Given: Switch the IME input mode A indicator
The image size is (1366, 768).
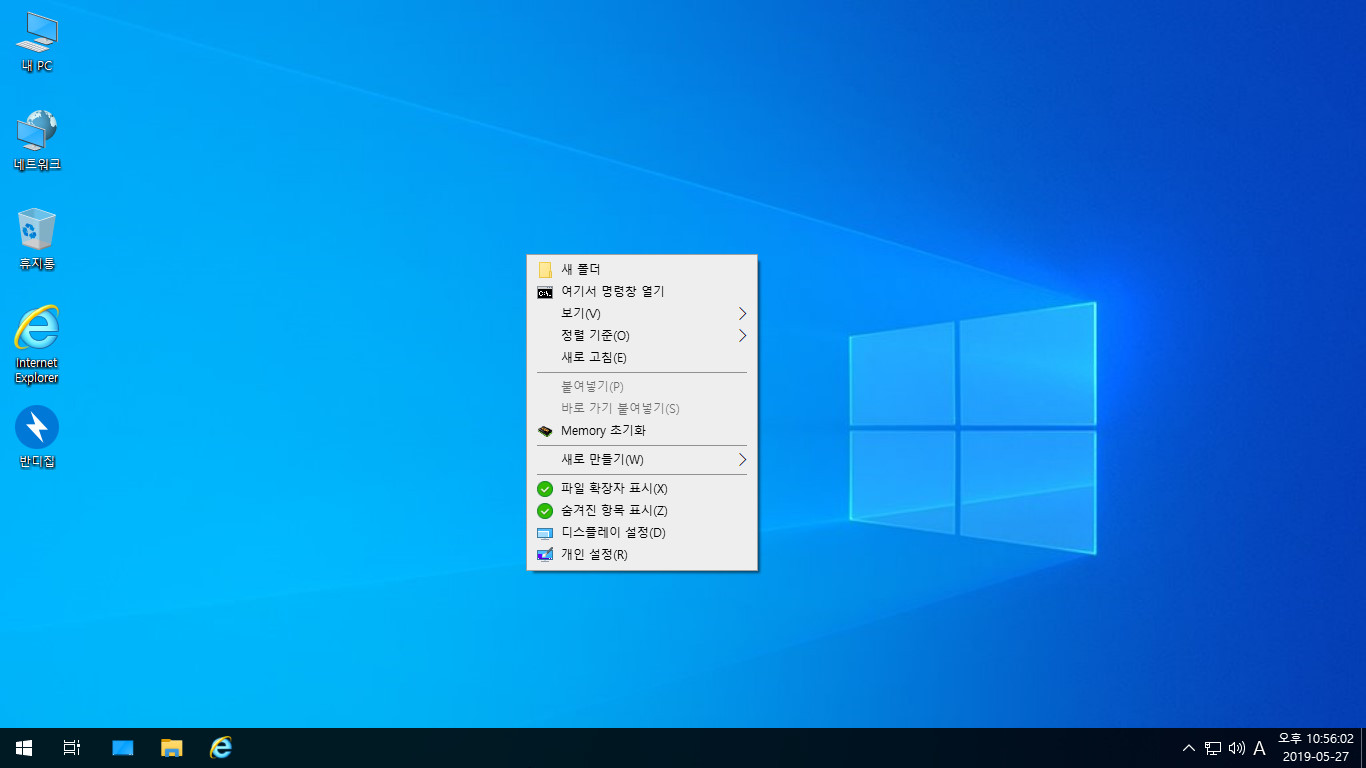Looking at the screenshot, I should tap(1259, 748).
